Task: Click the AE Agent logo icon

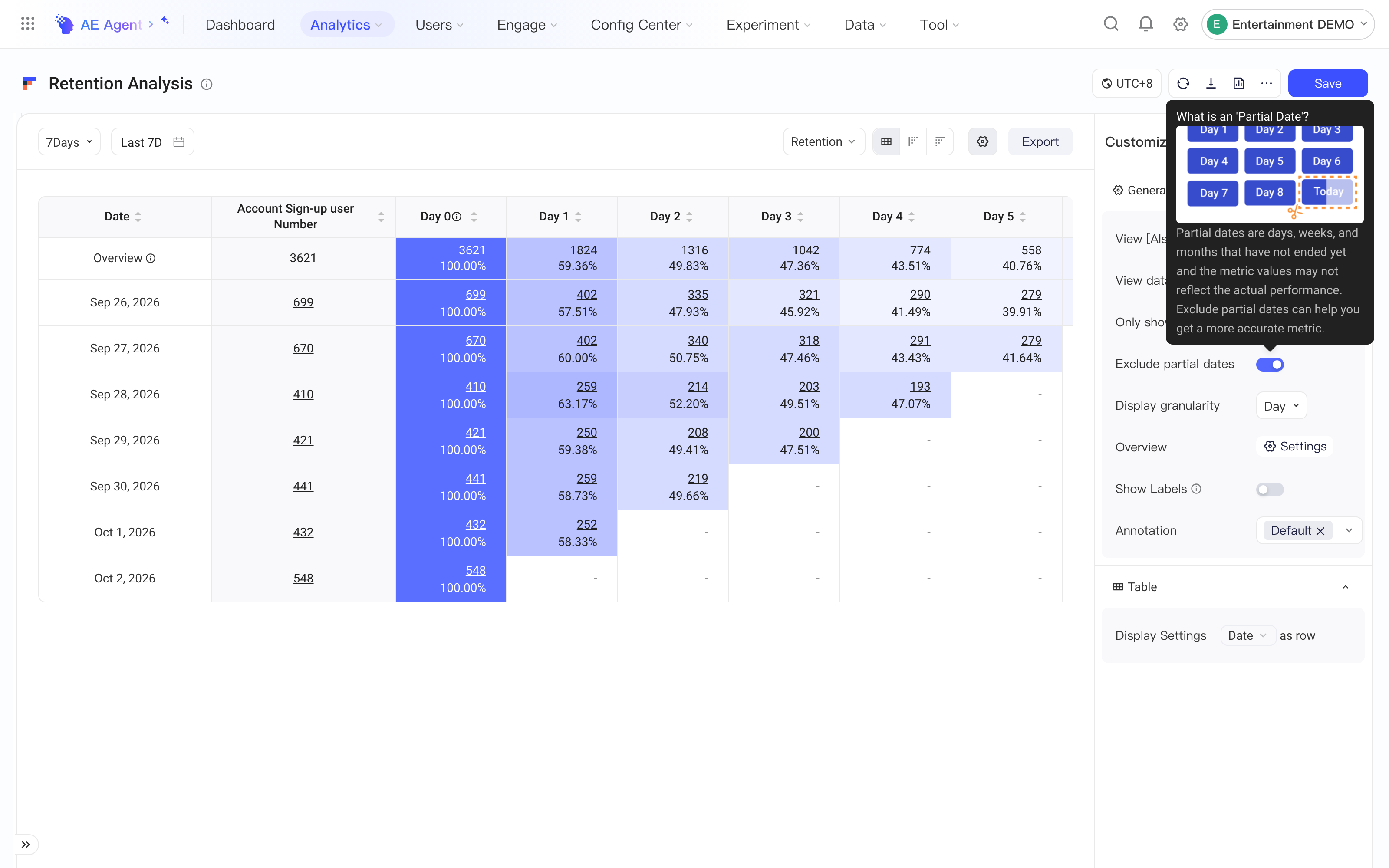Action: [x=64, y=24]
